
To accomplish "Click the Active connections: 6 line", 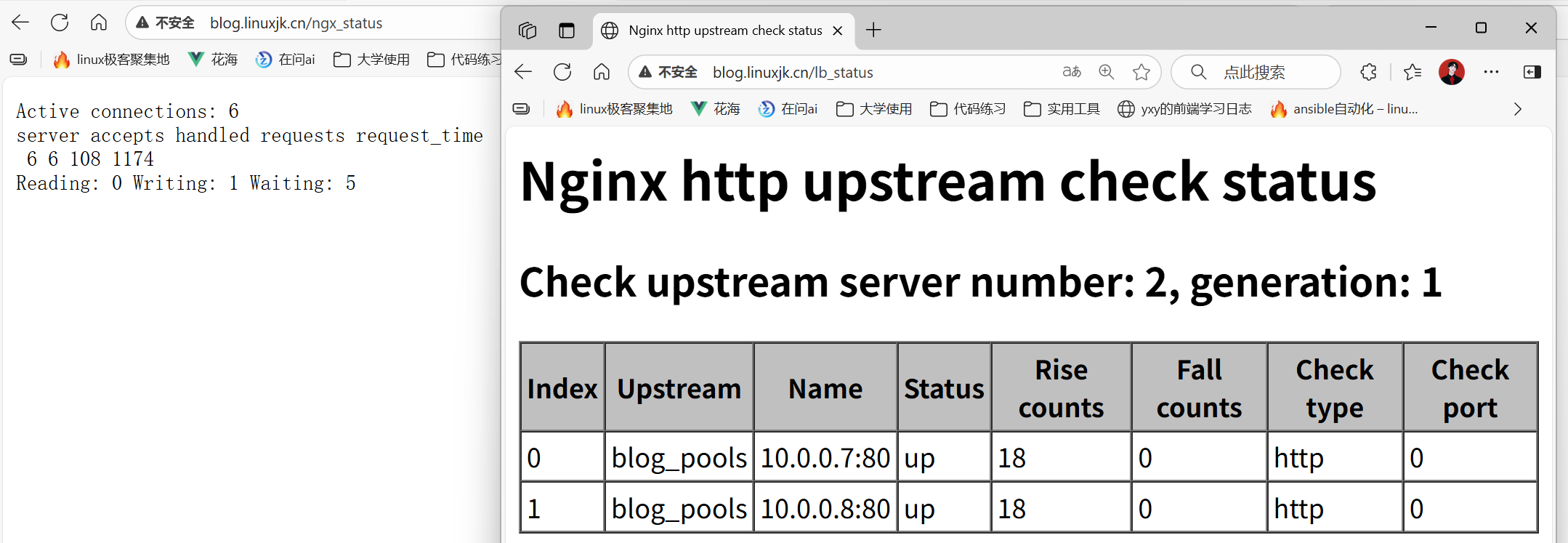I will click(x=128, y=111).
